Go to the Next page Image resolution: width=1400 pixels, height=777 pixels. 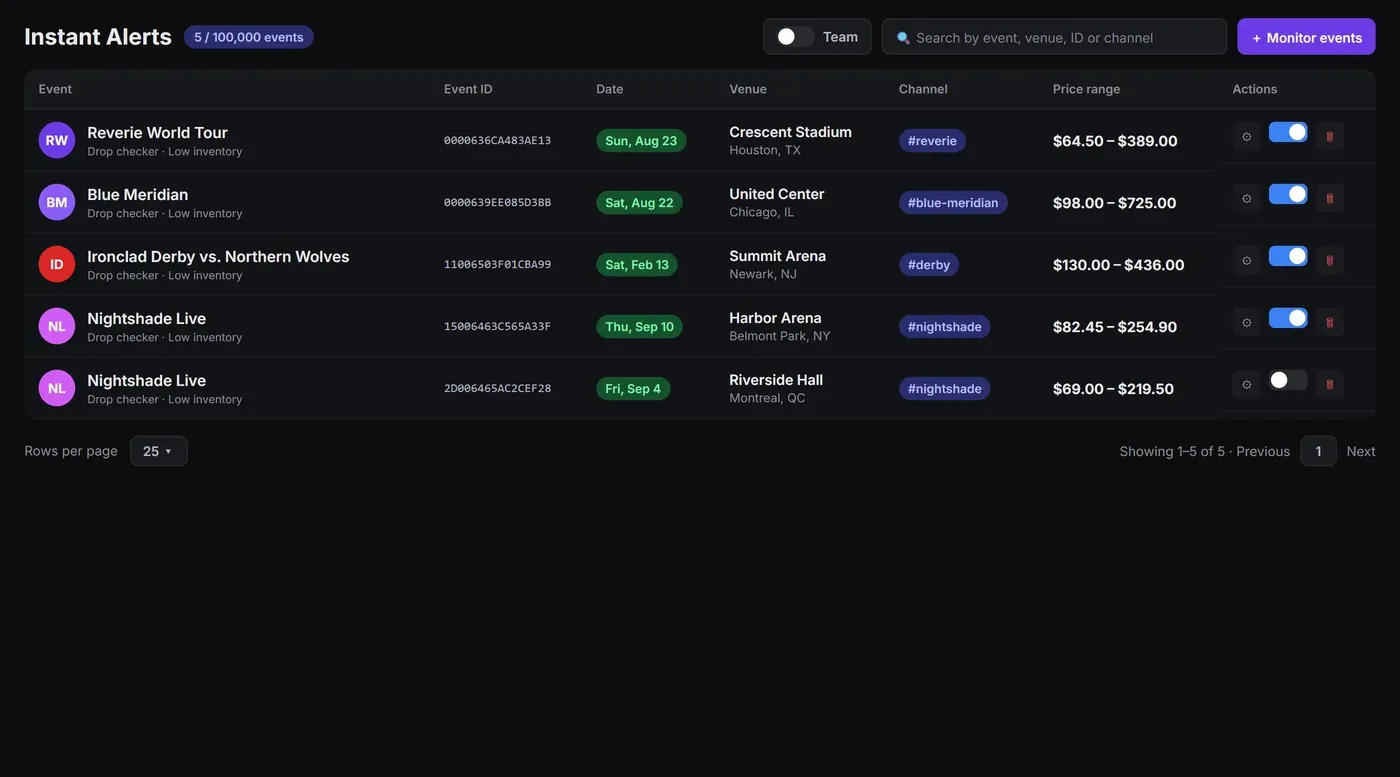click(x=1361, y=451)
